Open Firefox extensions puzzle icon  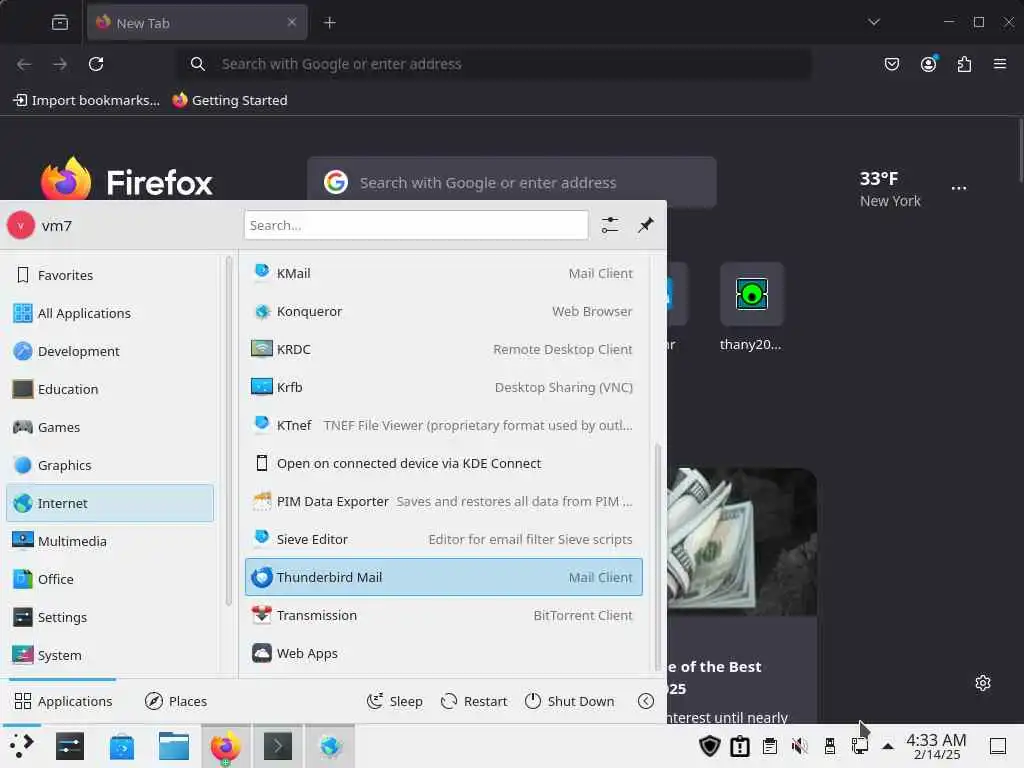(x=964, y=64)
